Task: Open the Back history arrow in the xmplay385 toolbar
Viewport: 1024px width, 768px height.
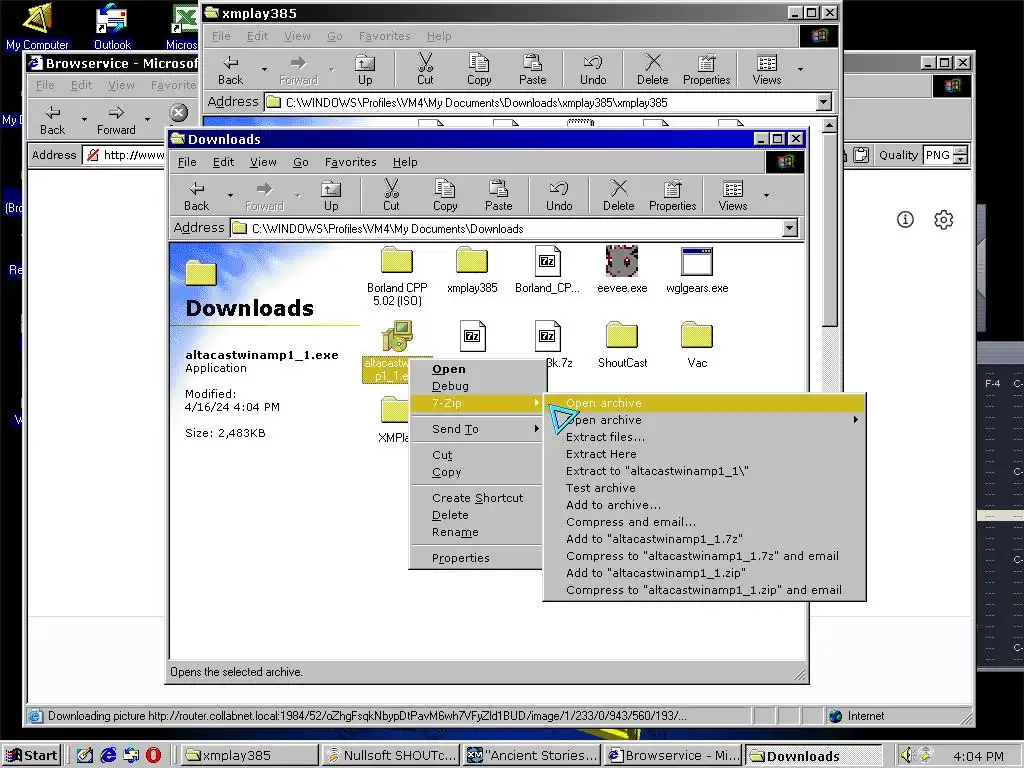Action: [x=264, y=69]
